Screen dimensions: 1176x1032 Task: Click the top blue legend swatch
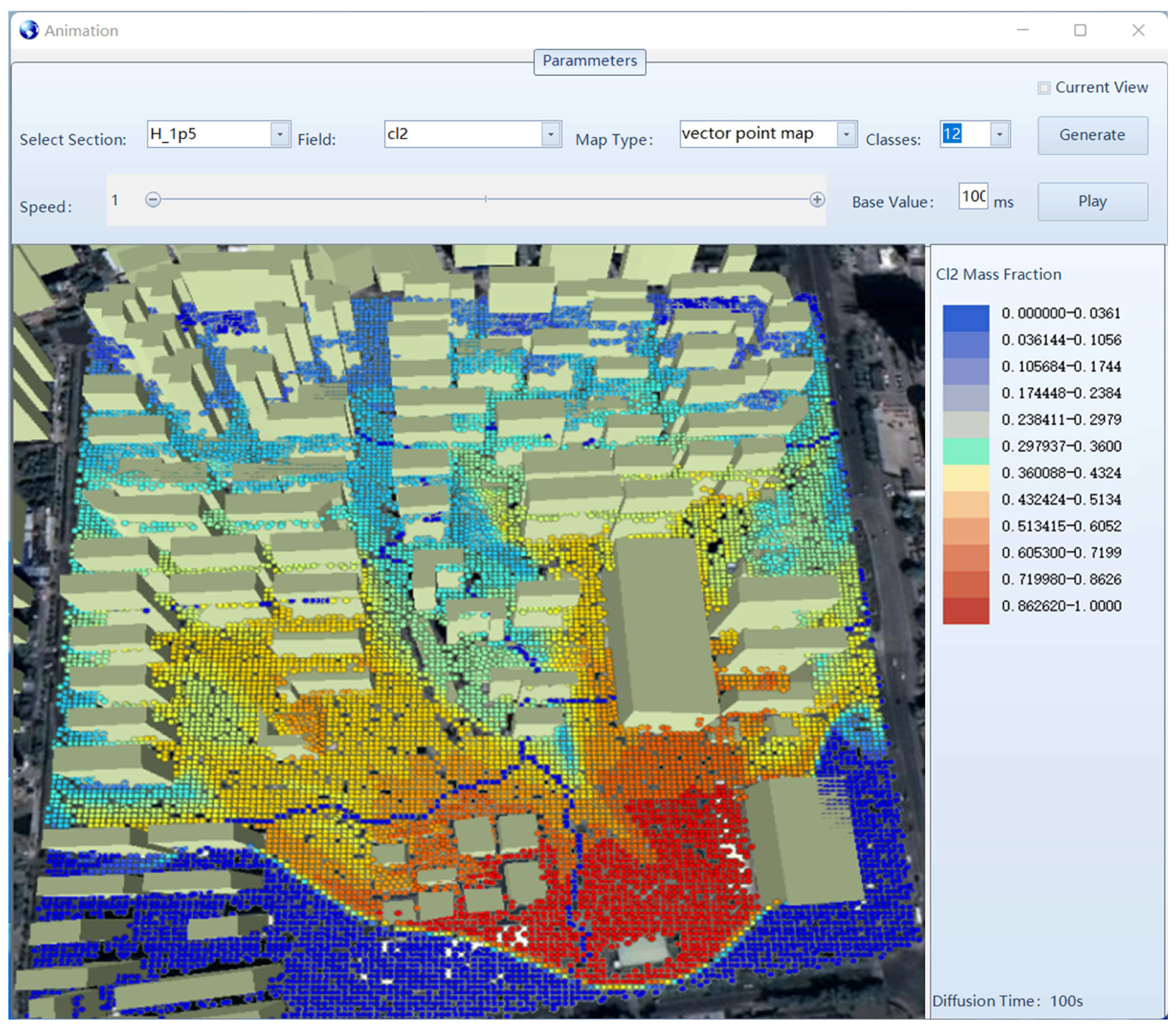(966, 318)
